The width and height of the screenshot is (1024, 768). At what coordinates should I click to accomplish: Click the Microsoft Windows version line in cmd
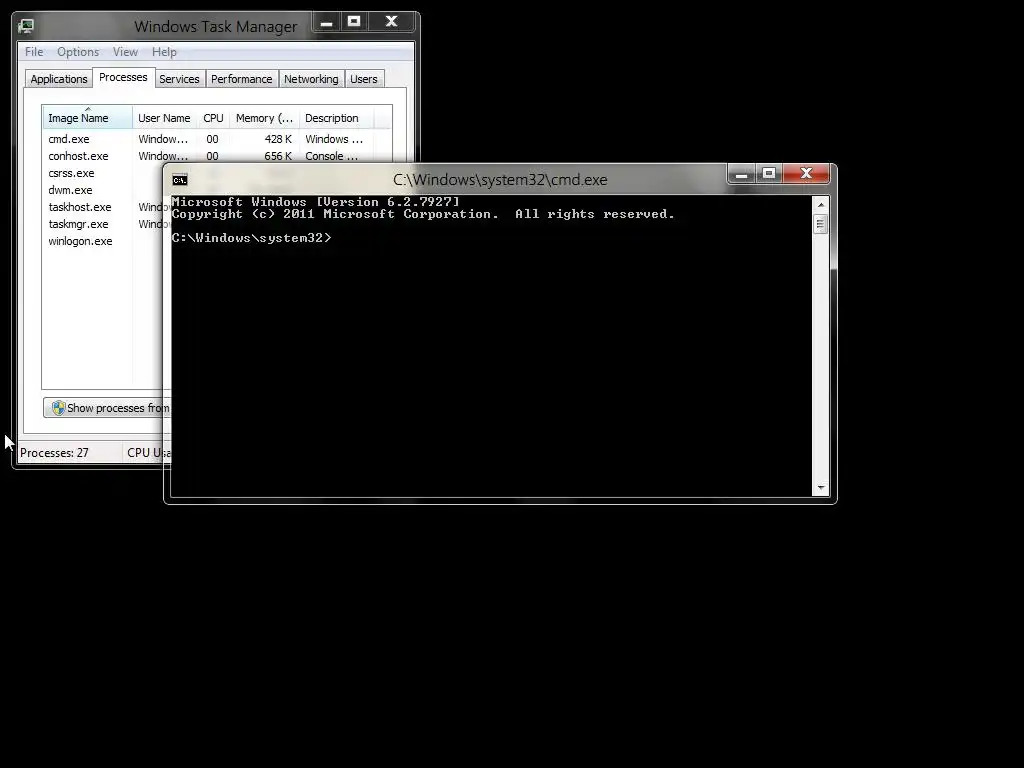316,202
